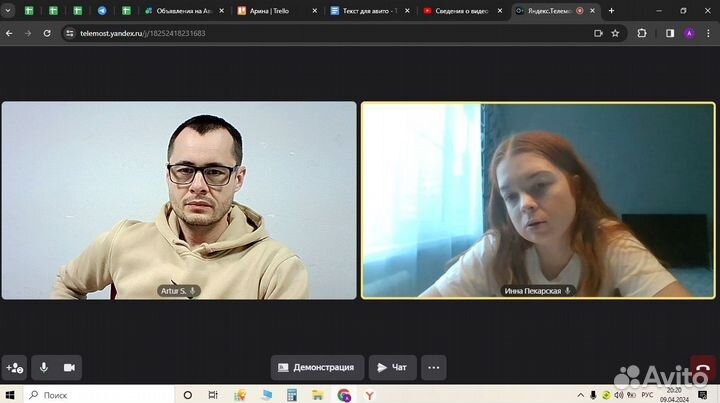Start screen sharing with Демонстрация button

click(x=317, y=368)
